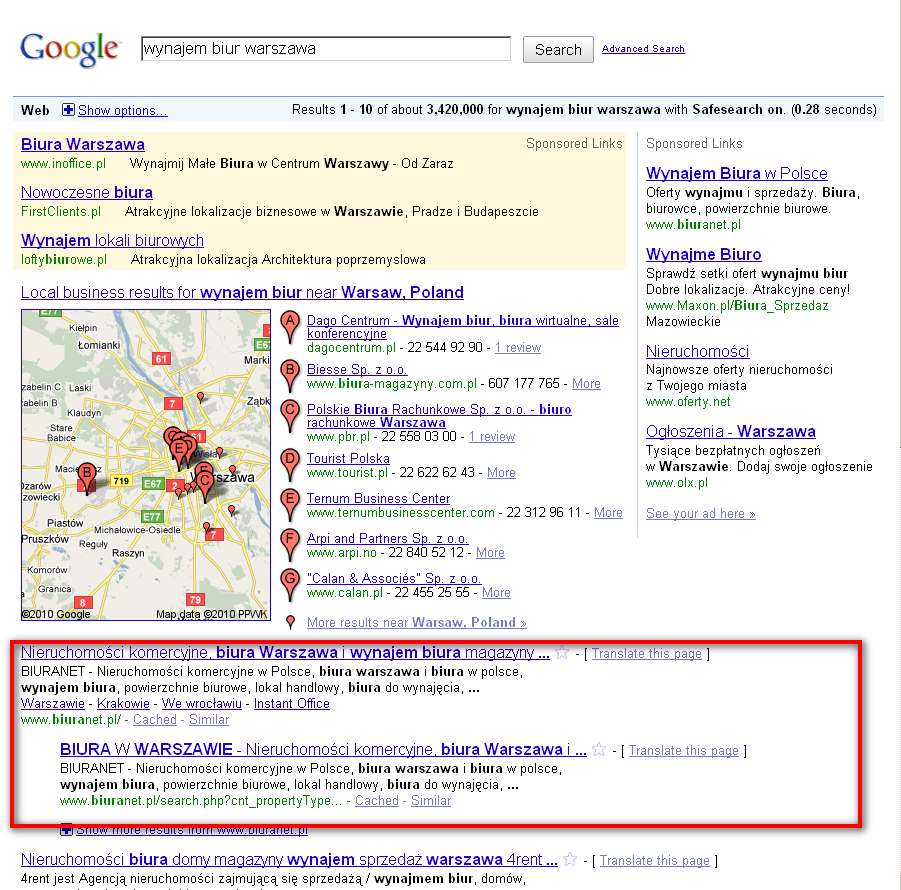901x890 pixels.
Task: Open Cached link for www.biuranet.pl/
Action: point(155,719)
